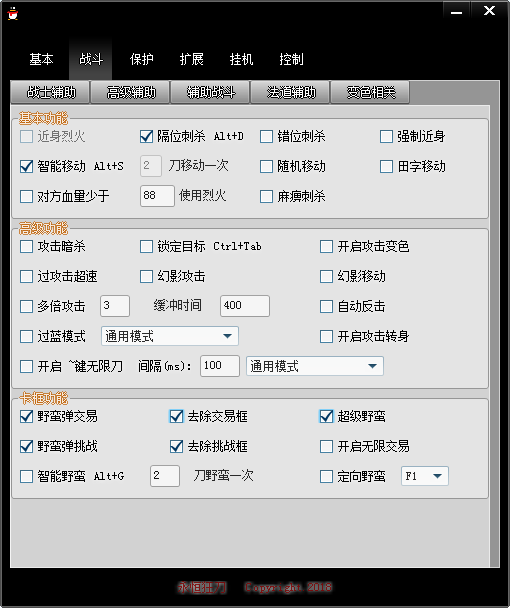Click the 刀移动一次 count field

pyautogui.click(x=151, y=166)
